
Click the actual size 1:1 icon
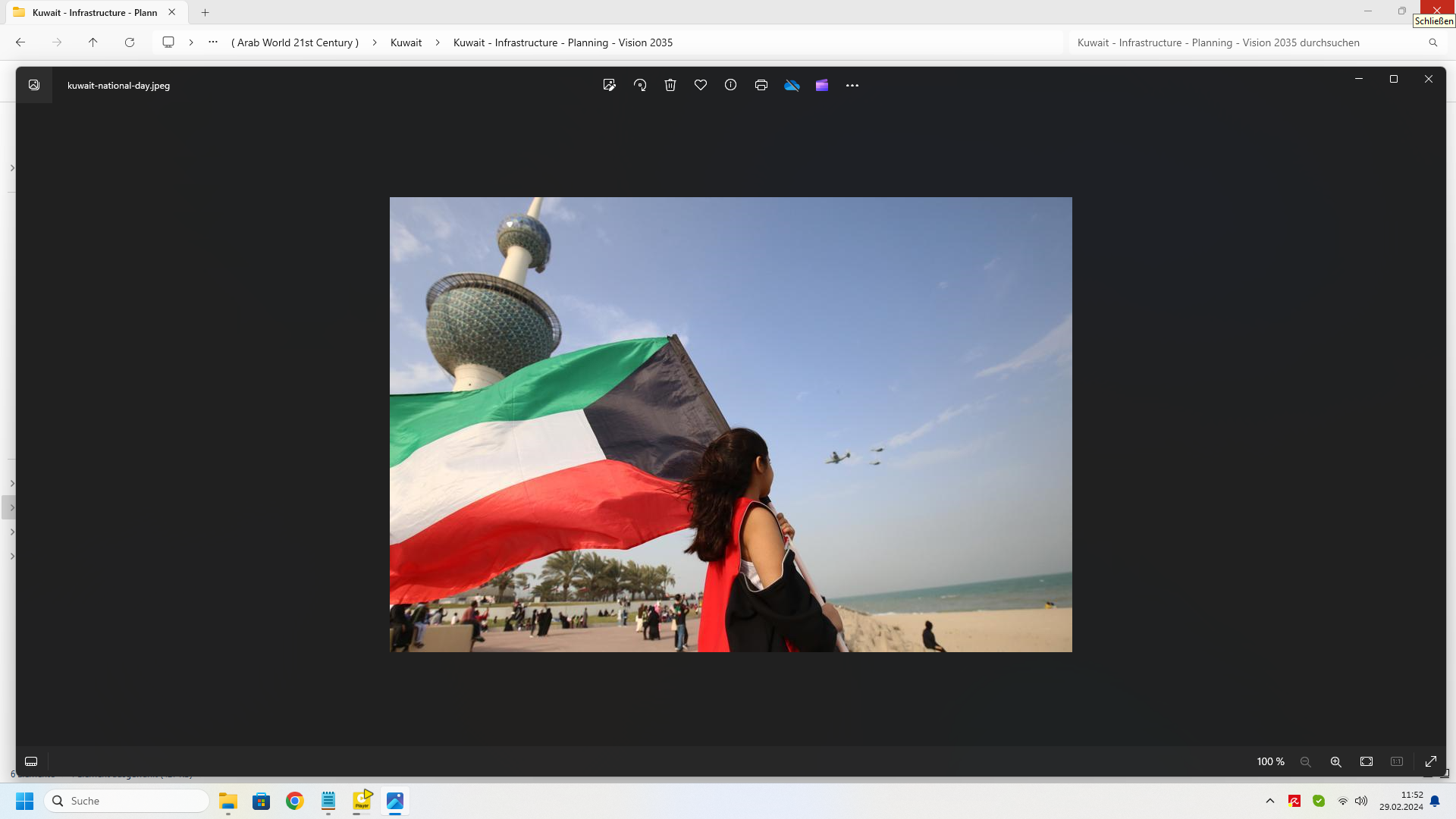point(1397,761)
